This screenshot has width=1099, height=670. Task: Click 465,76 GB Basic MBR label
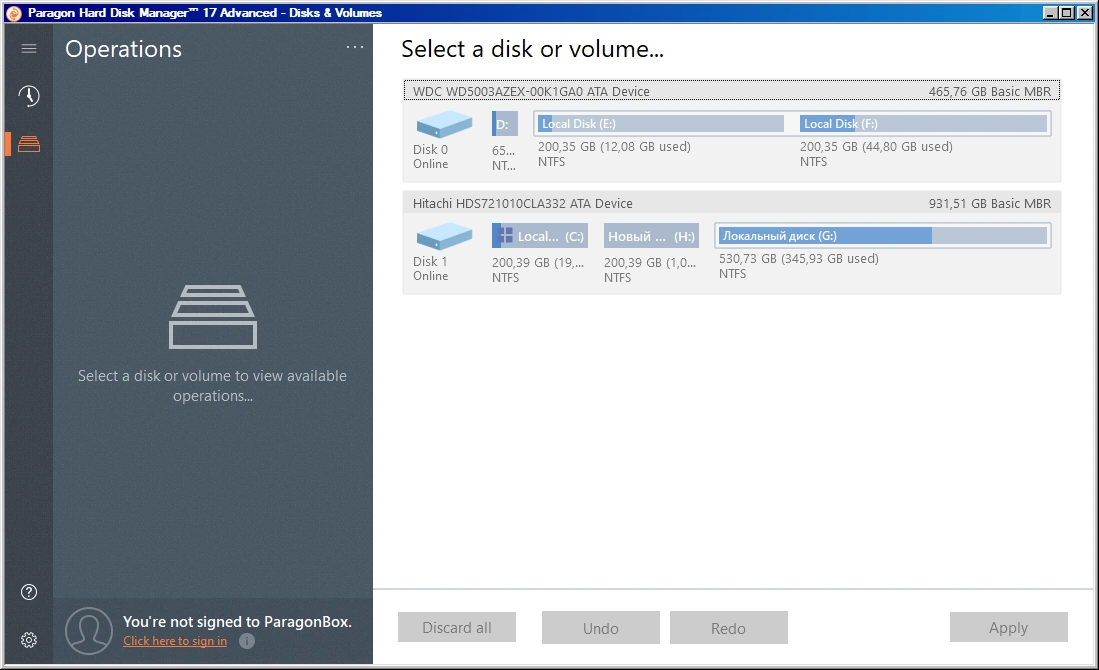990,91
